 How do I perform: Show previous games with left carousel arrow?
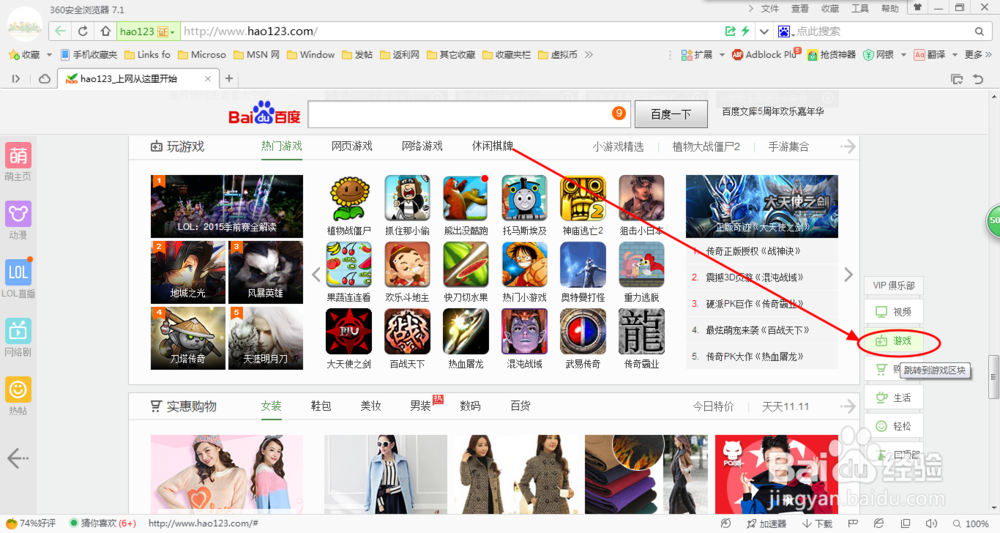coord(316,275)
